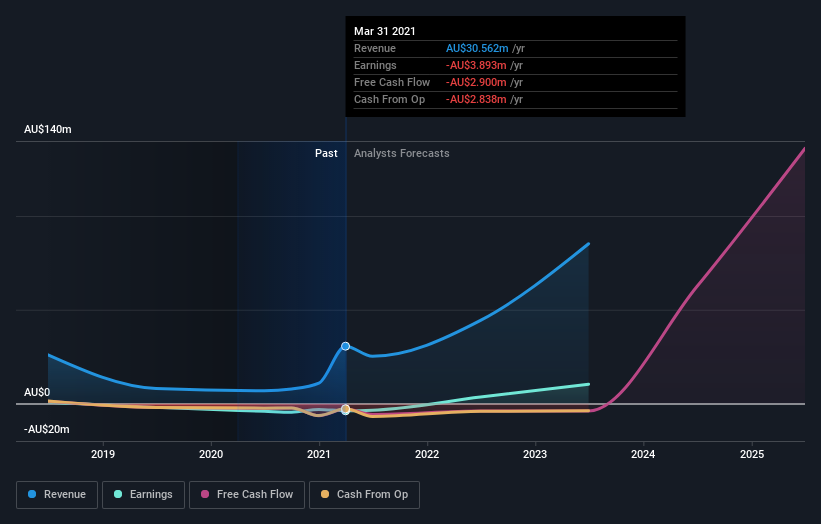Click the 2022 x-axis label
Image resolution: width=821 pixels, height=524 pixels.
coord(427,454)
